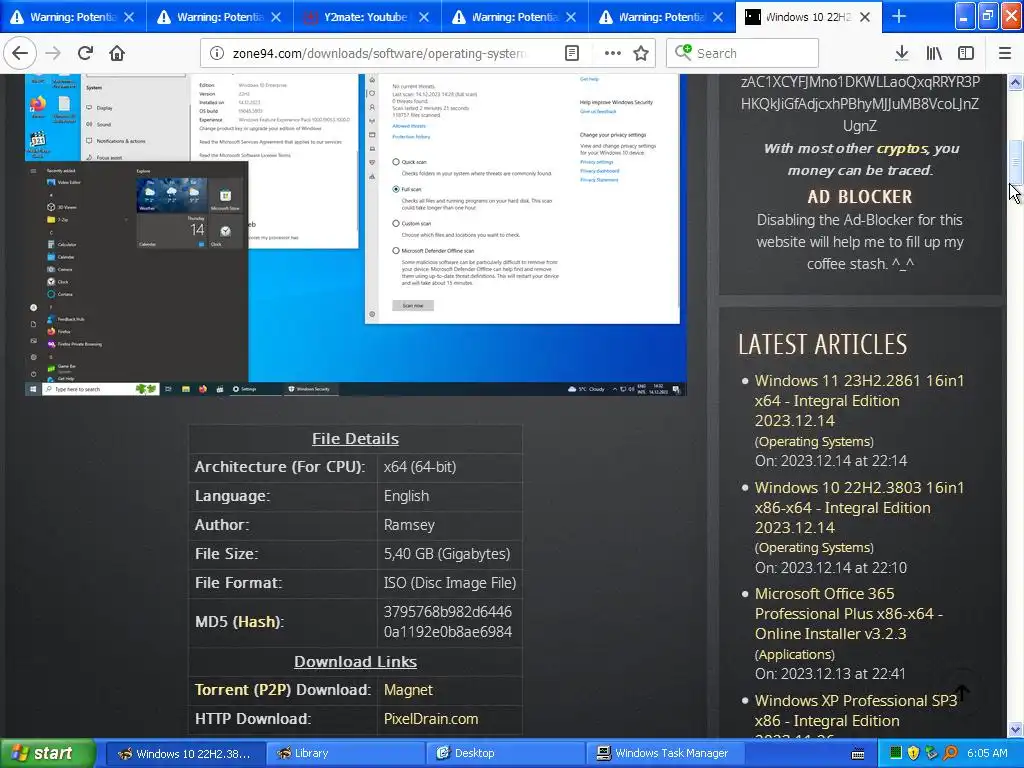Viewport: 1024px width, 768px height.
Task: Select the x64 (64-bit) architecture value
Action: pos(420,467)
